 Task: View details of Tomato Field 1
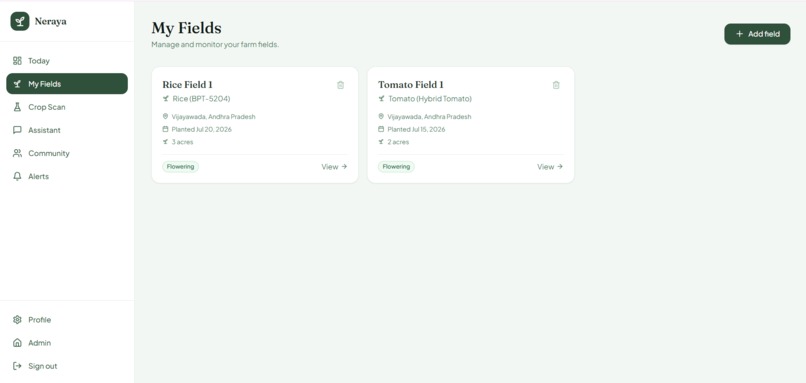550,167
